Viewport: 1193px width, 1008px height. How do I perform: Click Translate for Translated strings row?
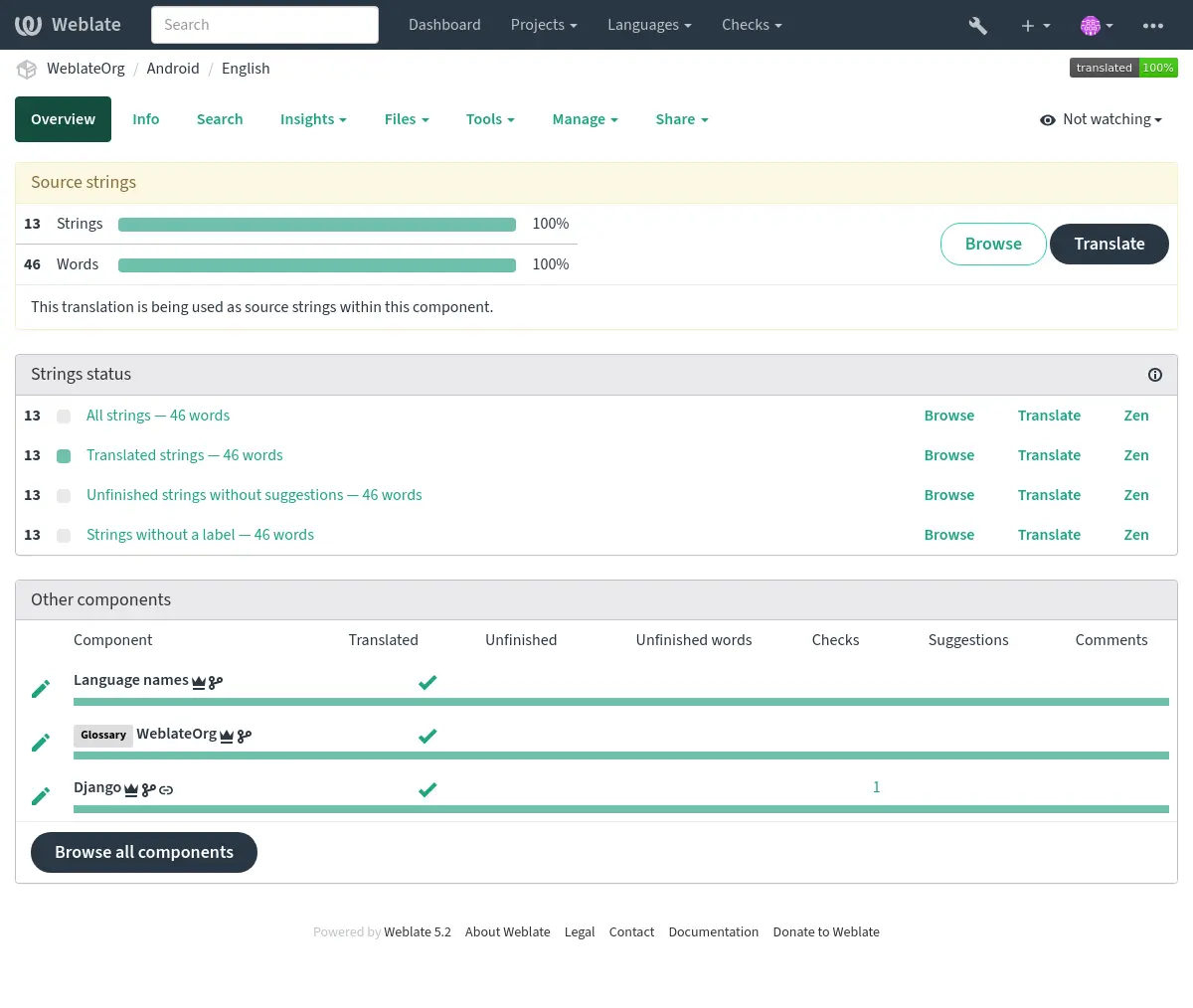(1049, 455)
